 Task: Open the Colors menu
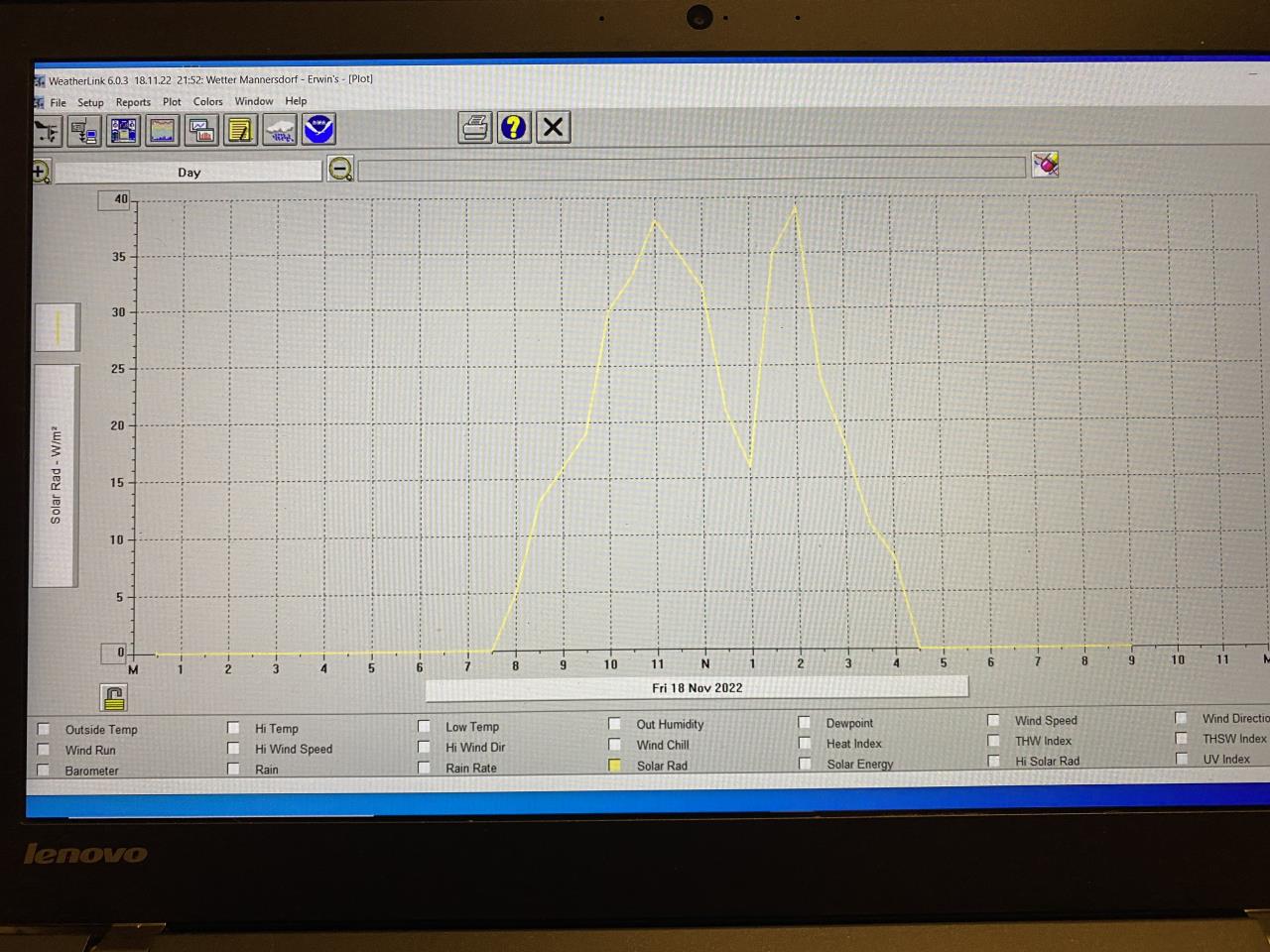tap(207, 102)
